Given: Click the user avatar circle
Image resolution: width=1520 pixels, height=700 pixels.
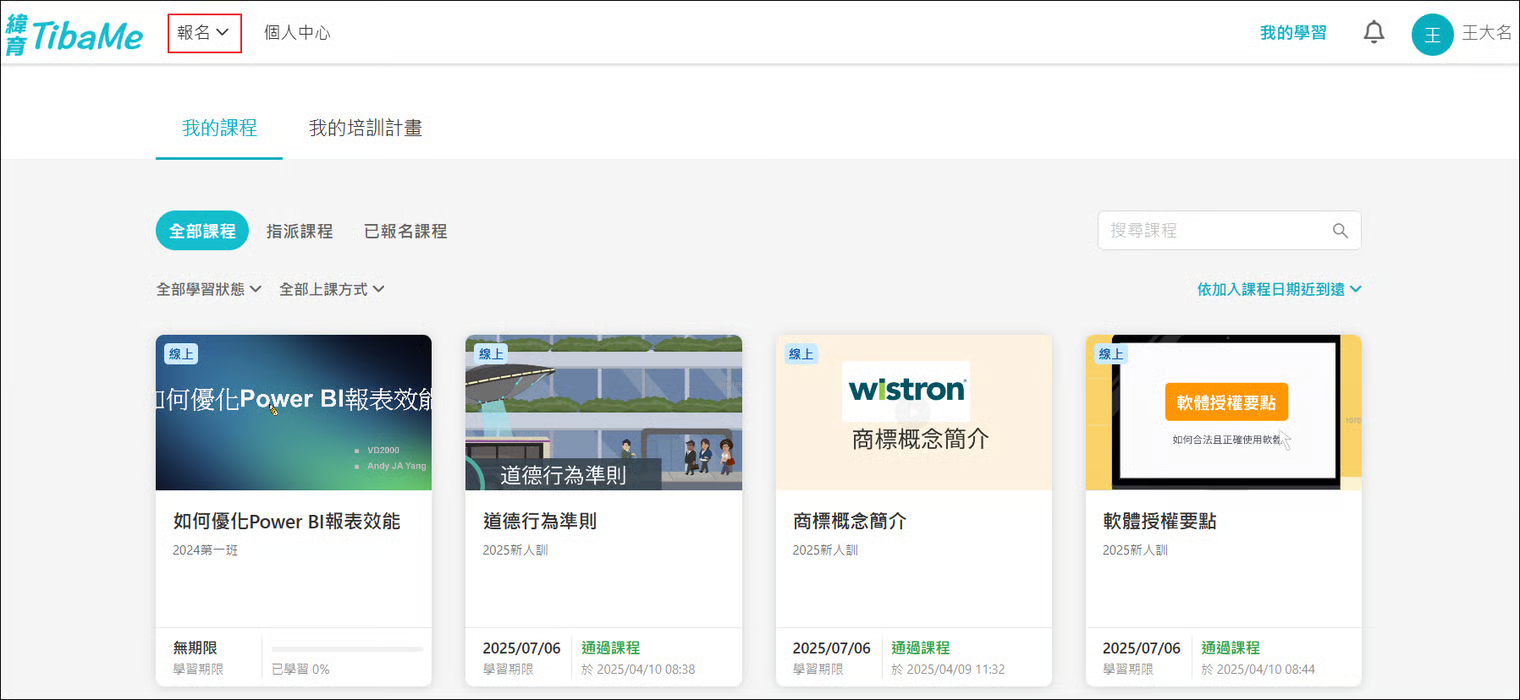Looking at the screenshot, I should pos(1432,34).
